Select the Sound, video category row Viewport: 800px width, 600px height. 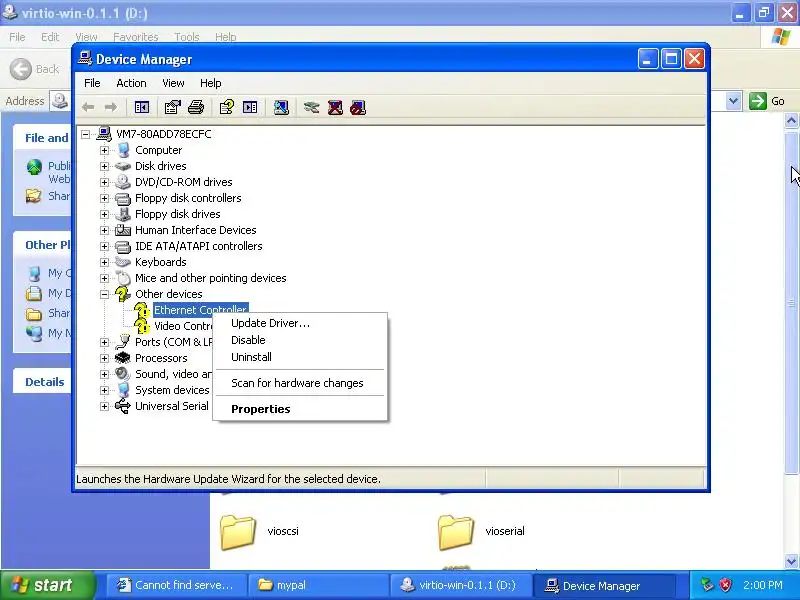click(173, 374)
